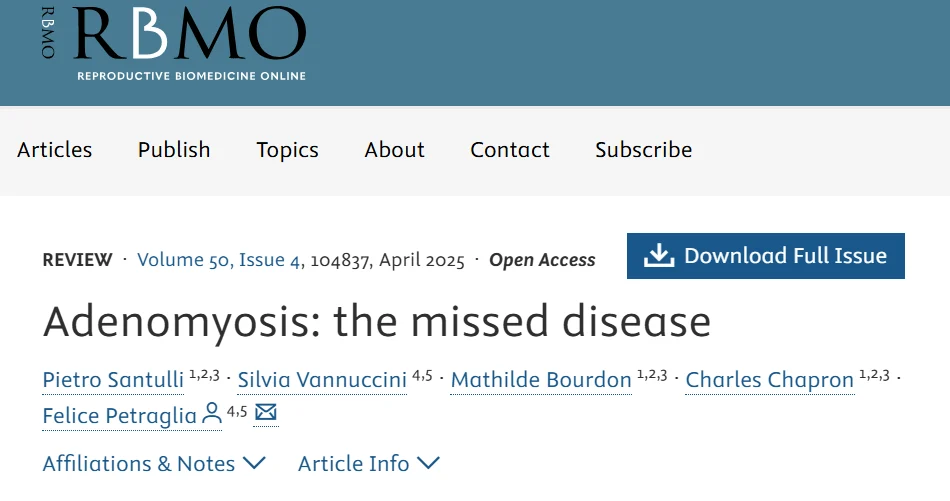Open Felice Petraglia author details

(x=120, y=415)
